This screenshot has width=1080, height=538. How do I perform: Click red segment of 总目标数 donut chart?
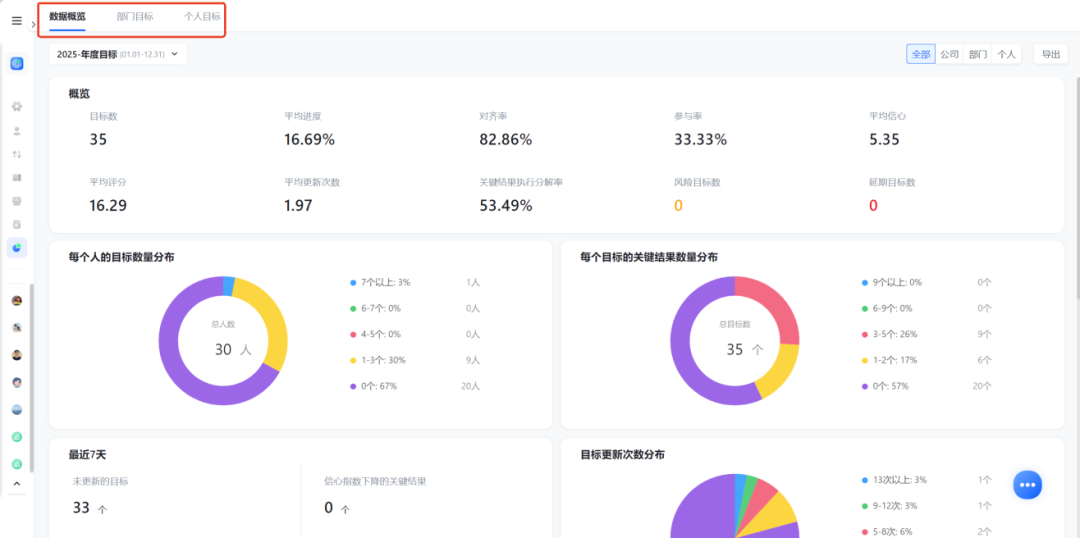click(x=777, y=300)
